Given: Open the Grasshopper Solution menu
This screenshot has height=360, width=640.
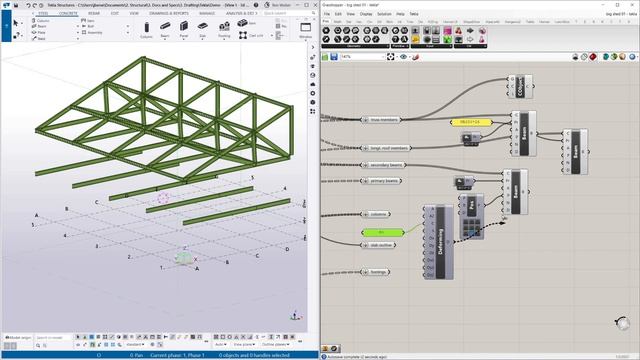Looking at the screenshot, I should pyautogui.click(x=384, y=14).
